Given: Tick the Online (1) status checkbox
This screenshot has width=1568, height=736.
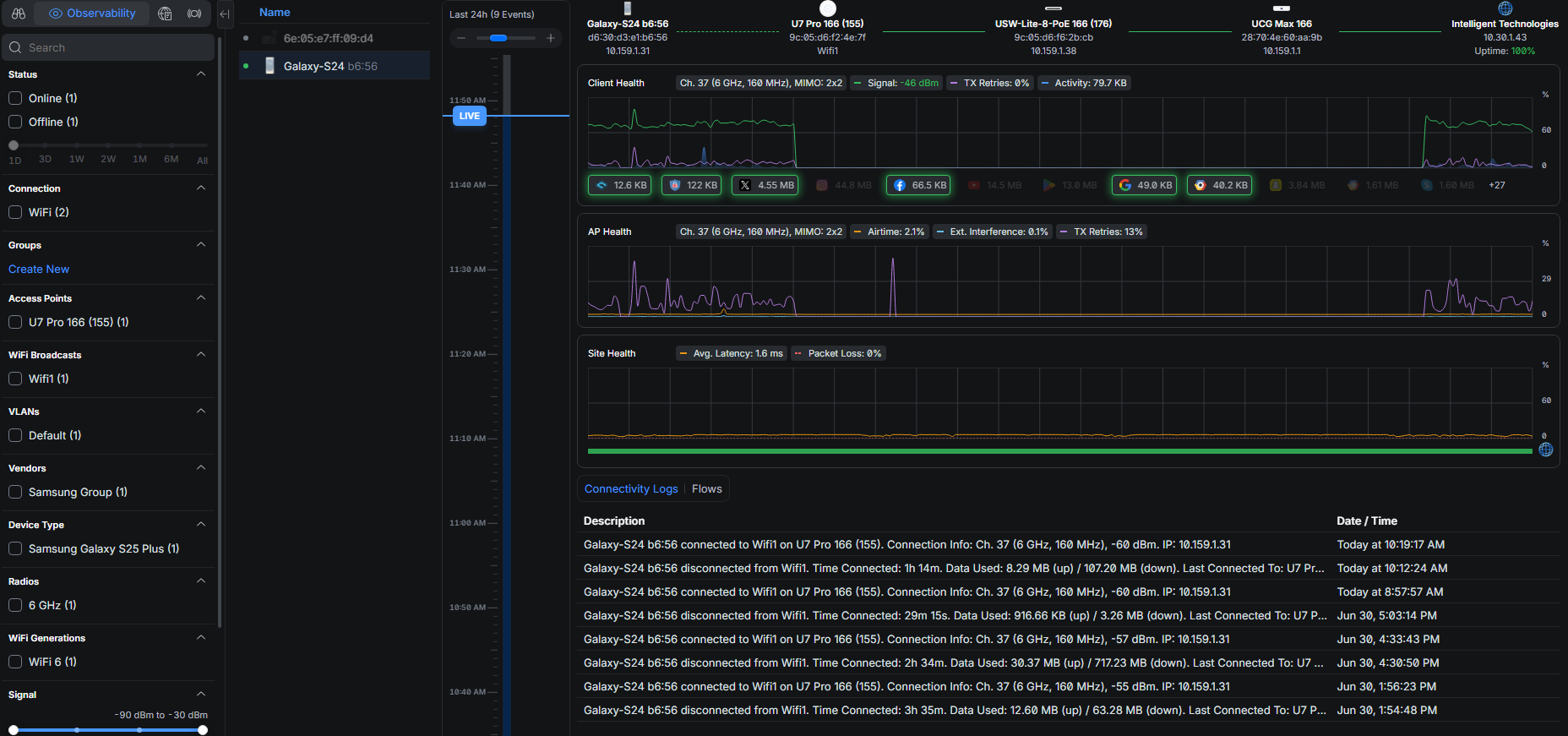Looking at the screenshot, I should [15, 98].
